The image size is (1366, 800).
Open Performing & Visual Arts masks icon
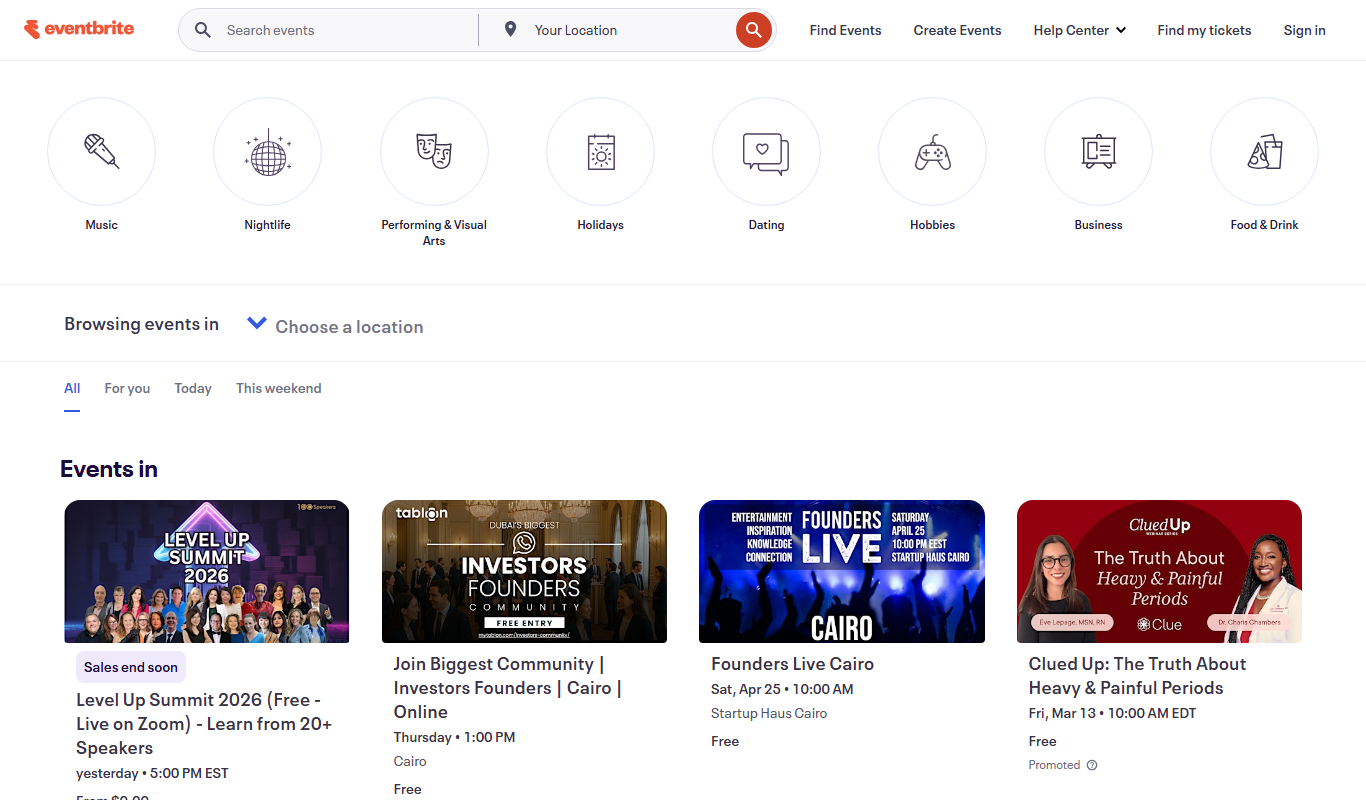tap(434, 152)
